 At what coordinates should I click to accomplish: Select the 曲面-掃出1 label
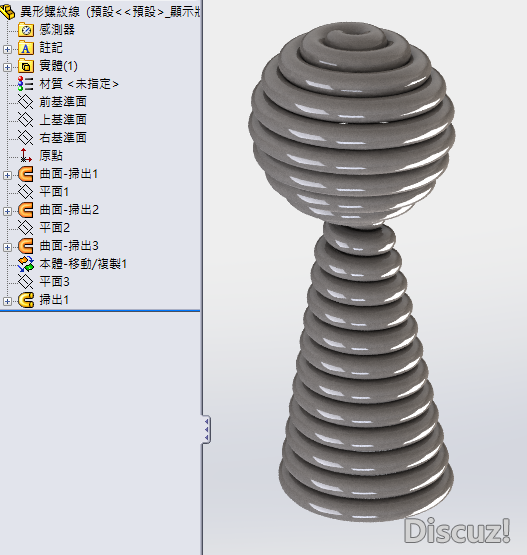point(68,174)
